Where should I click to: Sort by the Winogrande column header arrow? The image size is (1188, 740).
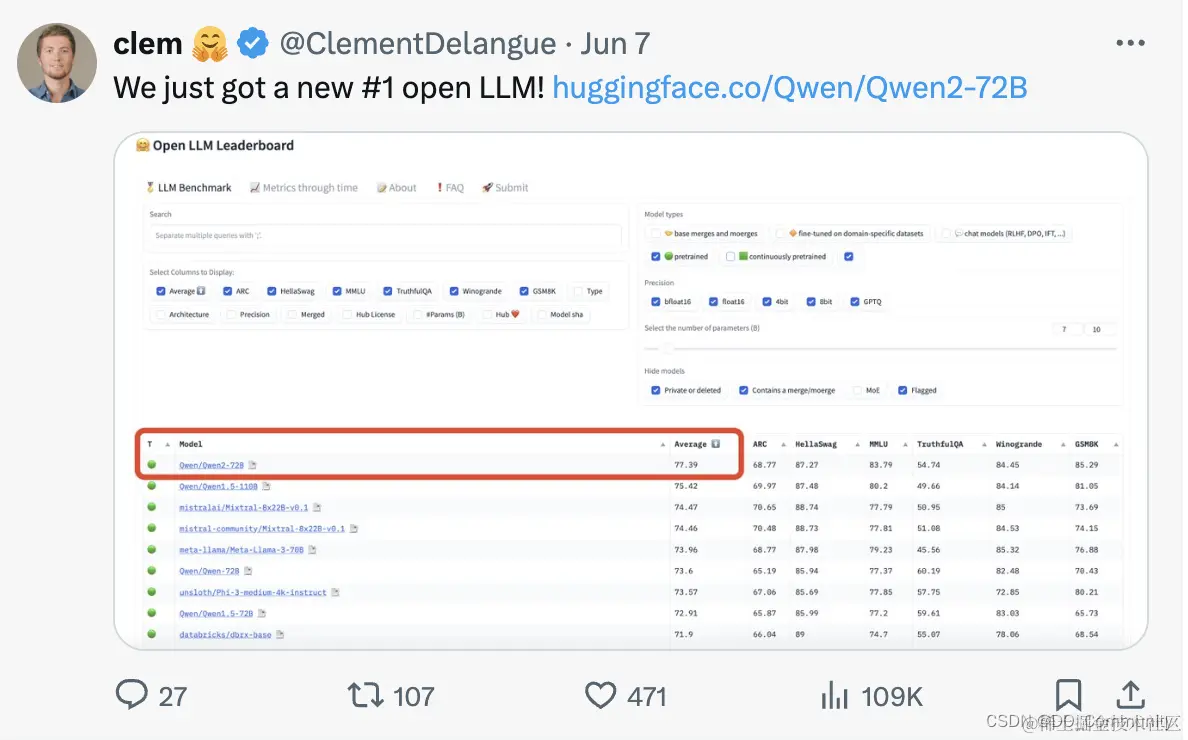point(1062,445)
